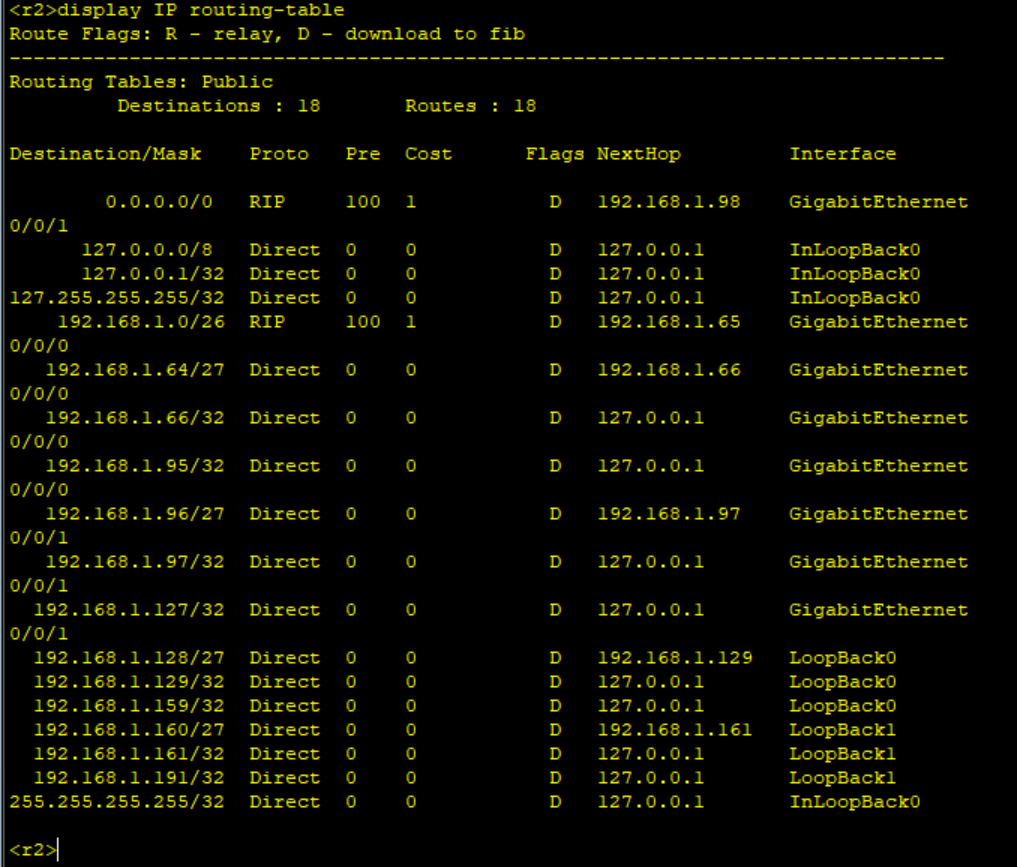Select destination 127.0.0.0/8

pos(147,250)
